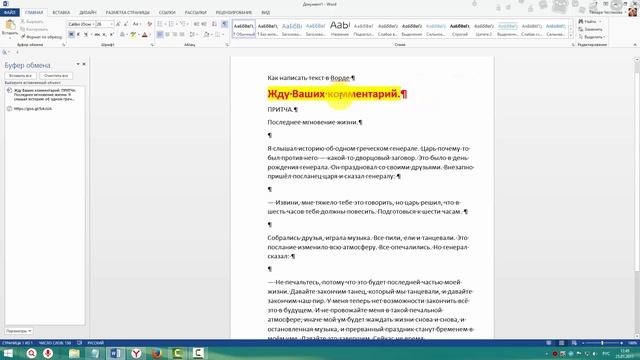
Task: Sort paragraphs with the sort icon
Action: (214, 24)
